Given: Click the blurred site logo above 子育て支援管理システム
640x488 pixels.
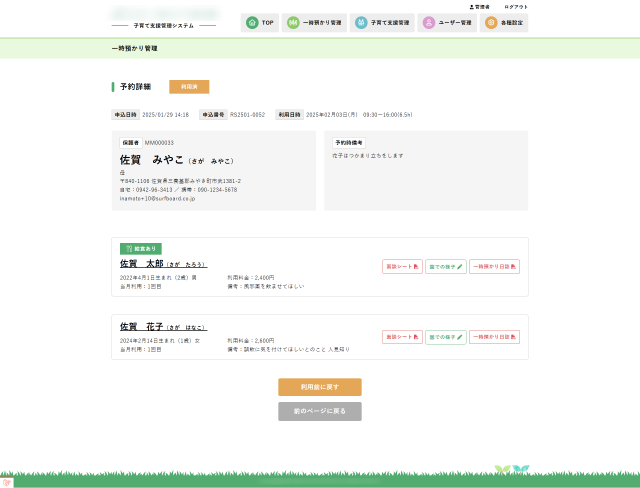Looking at the screenshot, I should (x=165, y=13).
